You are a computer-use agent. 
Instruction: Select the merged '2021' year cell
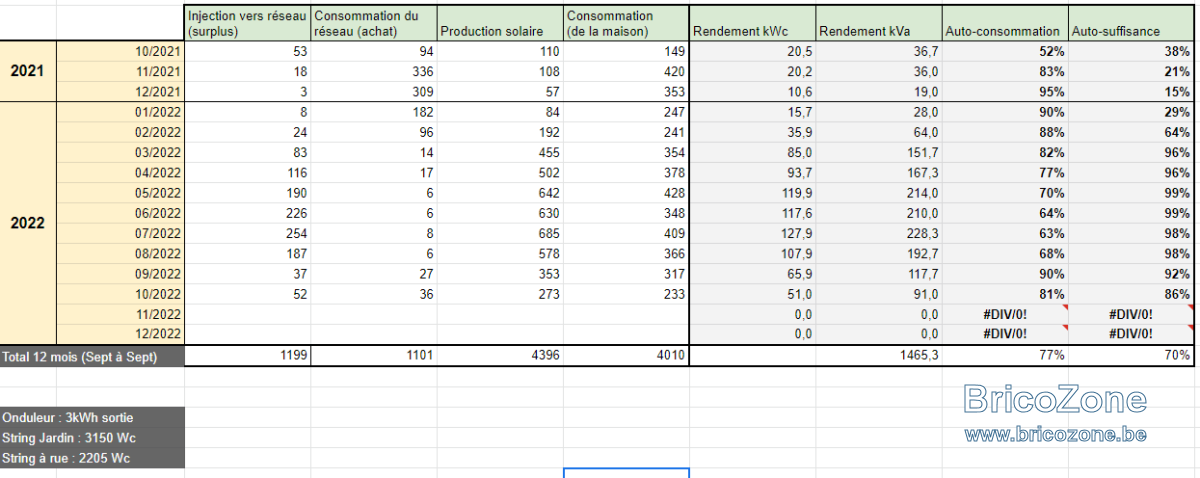[28, 72]
